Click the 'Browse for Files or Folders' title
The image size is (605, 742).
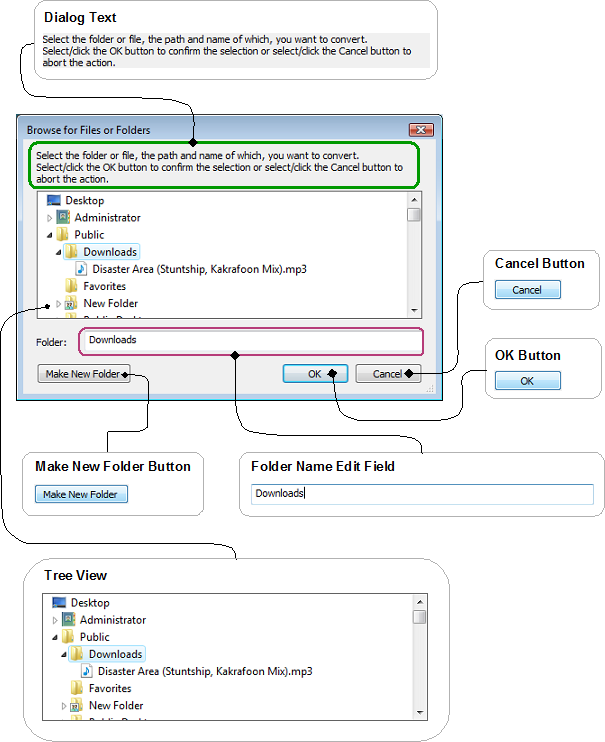[89, 130]
